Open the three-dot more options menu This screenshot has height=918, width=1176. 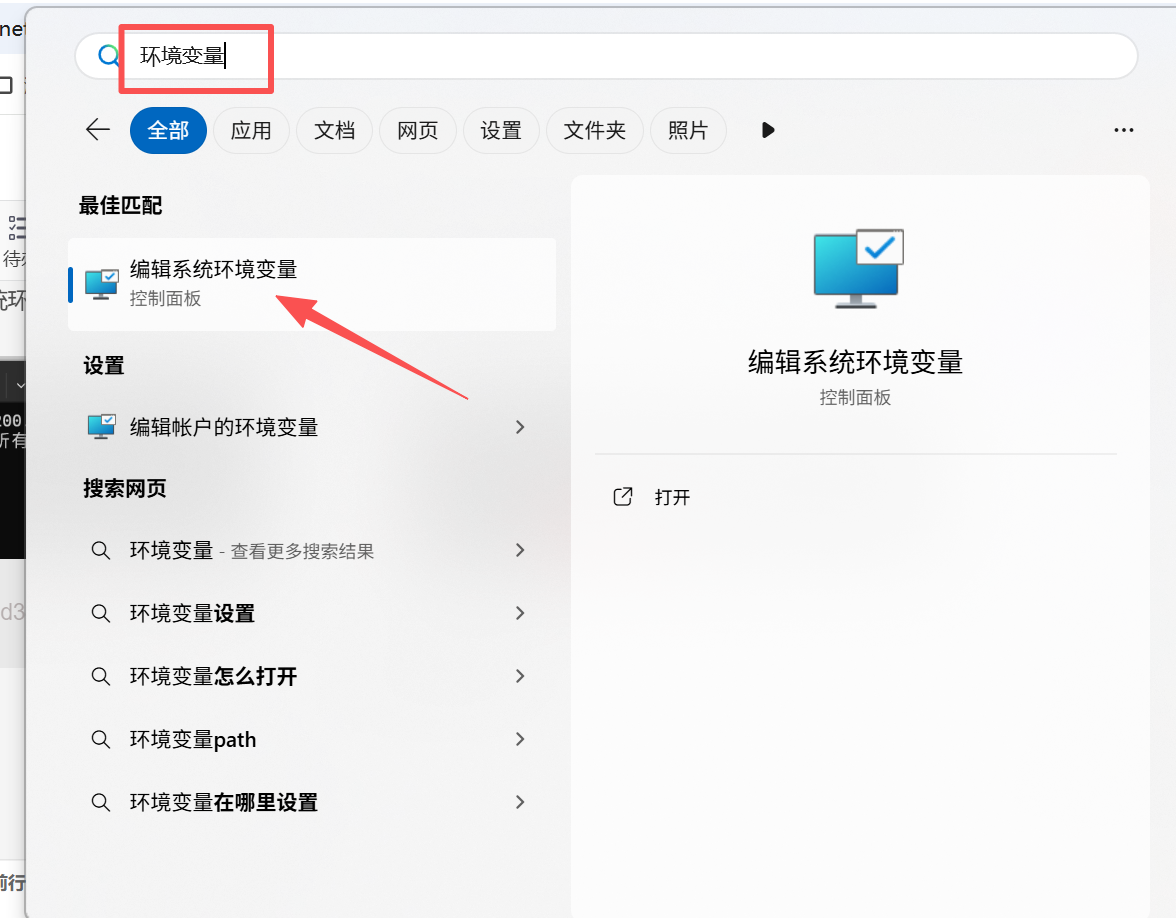(1124, 130)
